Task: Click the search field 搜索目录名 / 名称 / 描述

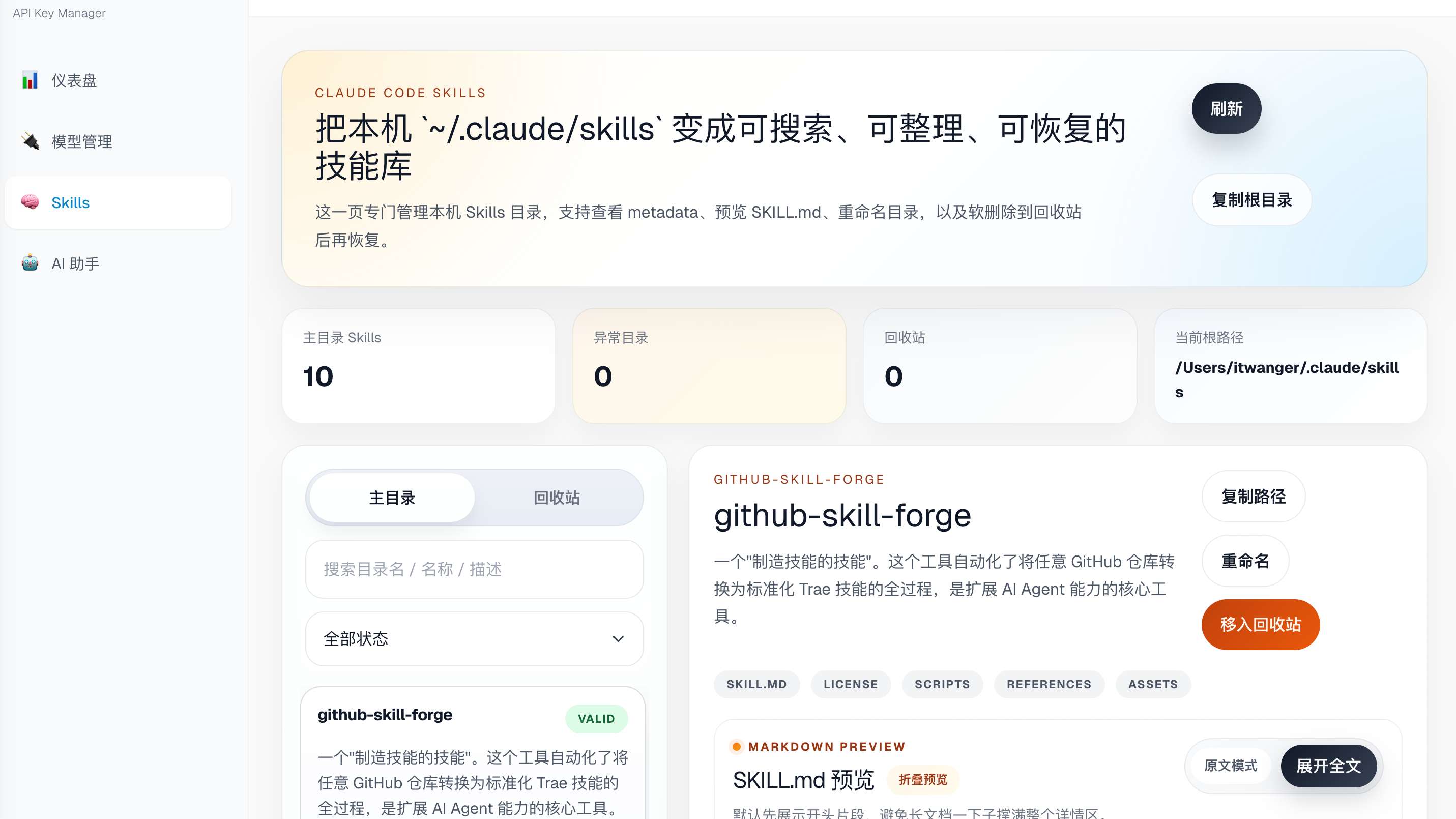Action: [x=474, y=569]
